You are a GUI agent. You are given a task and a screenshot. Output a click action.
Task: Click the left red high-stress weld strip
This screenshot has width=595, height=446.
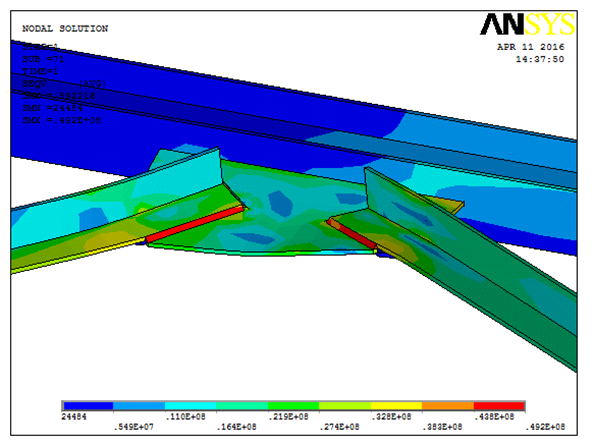pyautogui.click(x=195, y=224)
